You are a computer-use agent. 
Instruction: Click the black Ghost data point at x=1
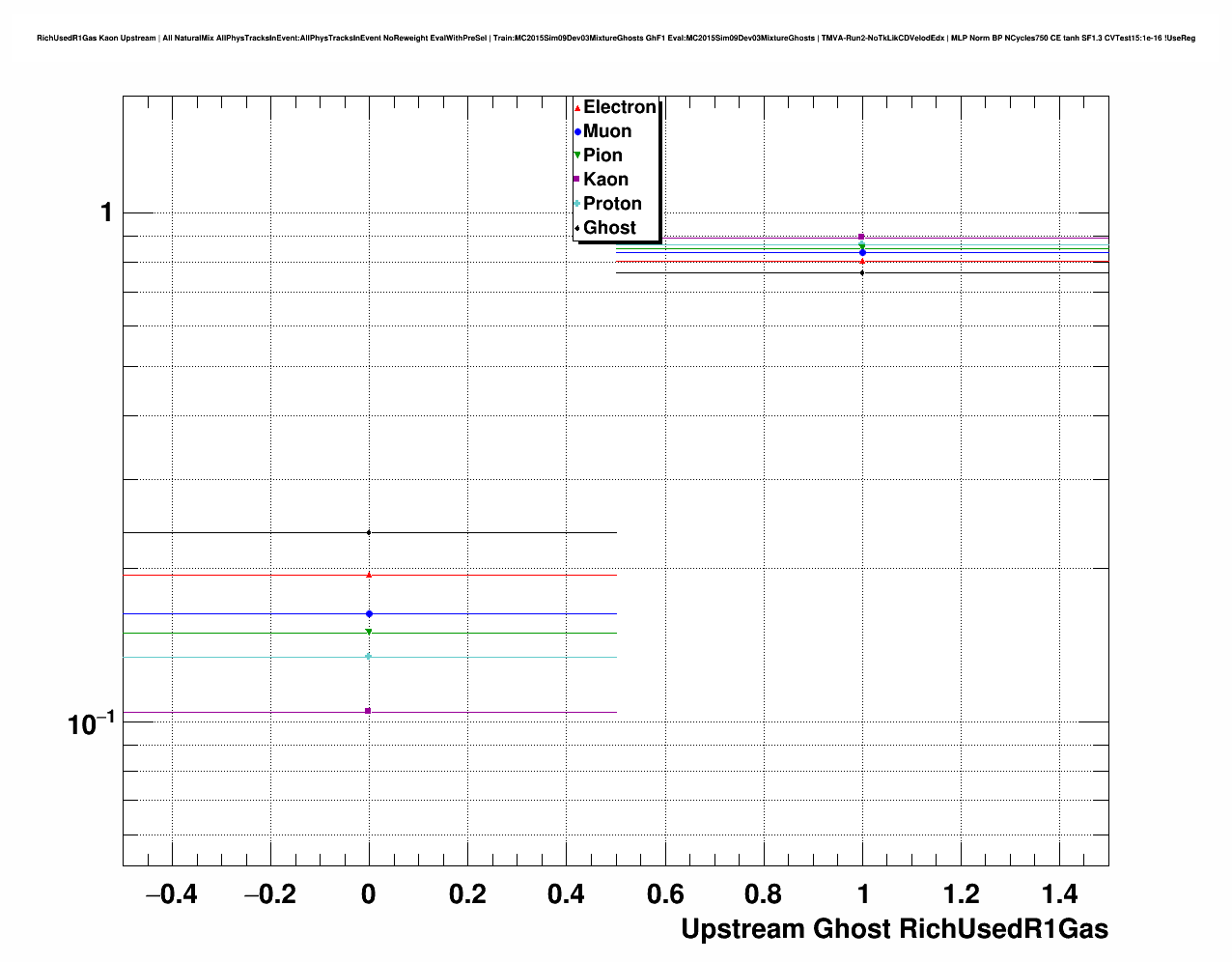click(x=862, y=272)
